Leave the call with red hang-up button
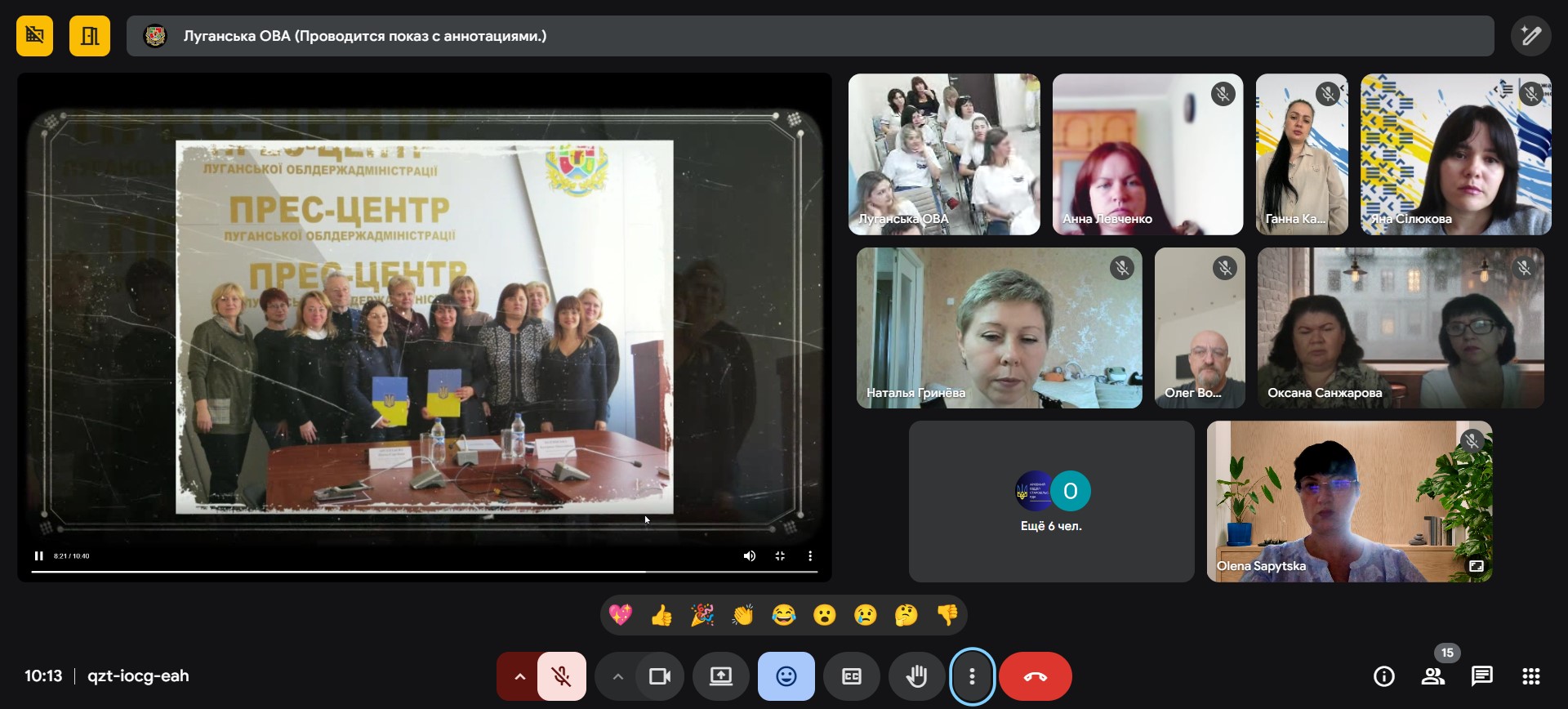The image size is (1568, 709). (x=1036, y=676)
